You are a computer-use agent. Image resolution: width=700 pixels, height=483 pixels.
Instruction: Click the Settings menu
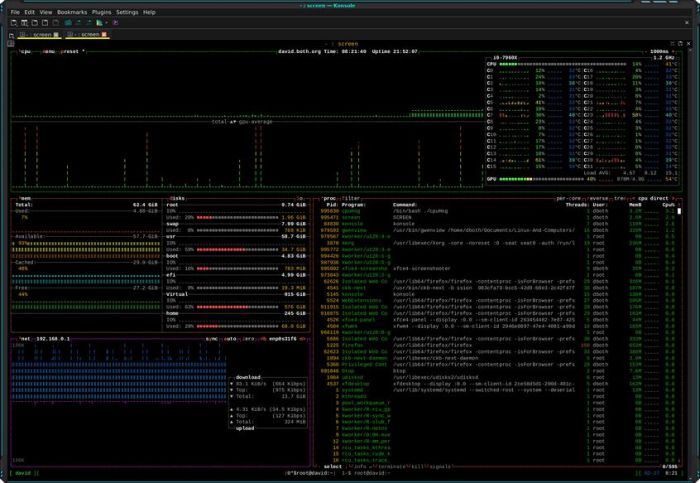coord(127,12)
